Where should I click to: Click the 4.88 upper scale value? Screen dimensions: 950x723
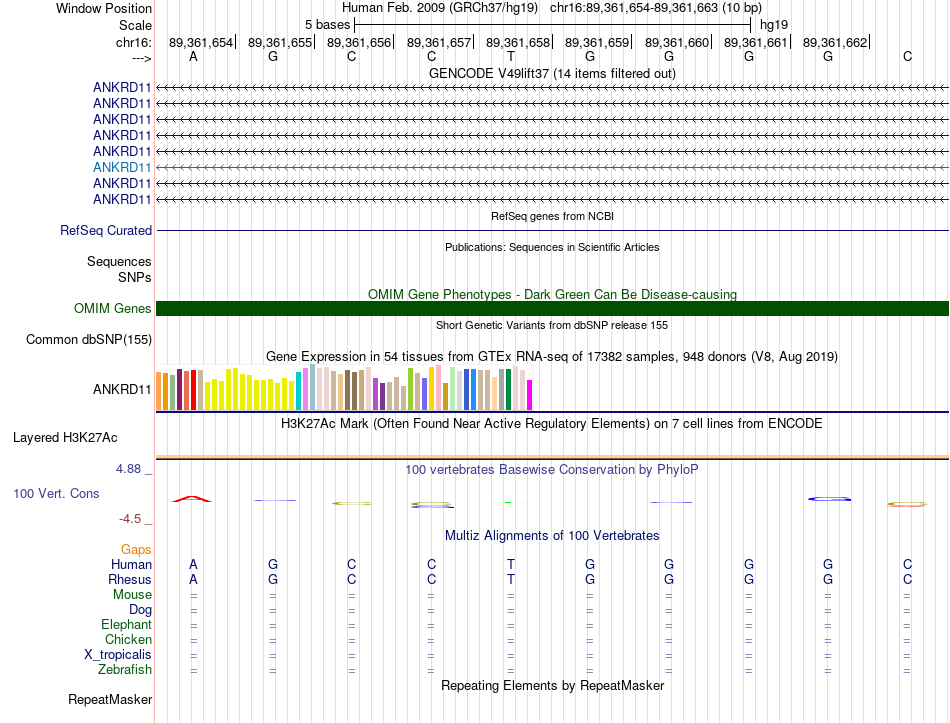click(128, 468)
